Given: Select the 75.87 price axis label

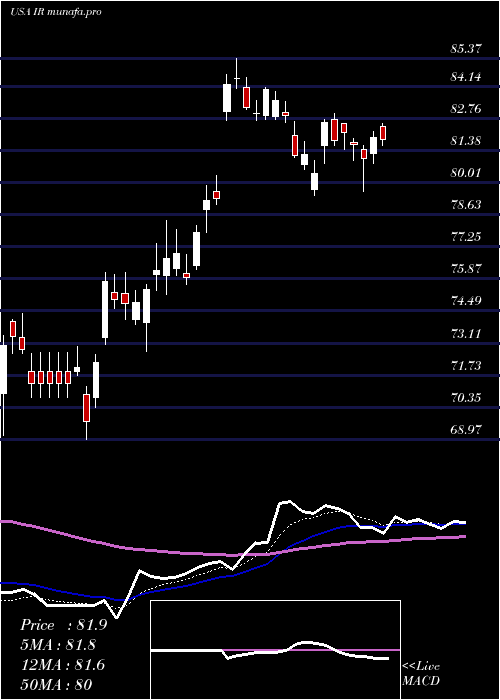Looking at the screenshot, I should (x=466, y=269).
